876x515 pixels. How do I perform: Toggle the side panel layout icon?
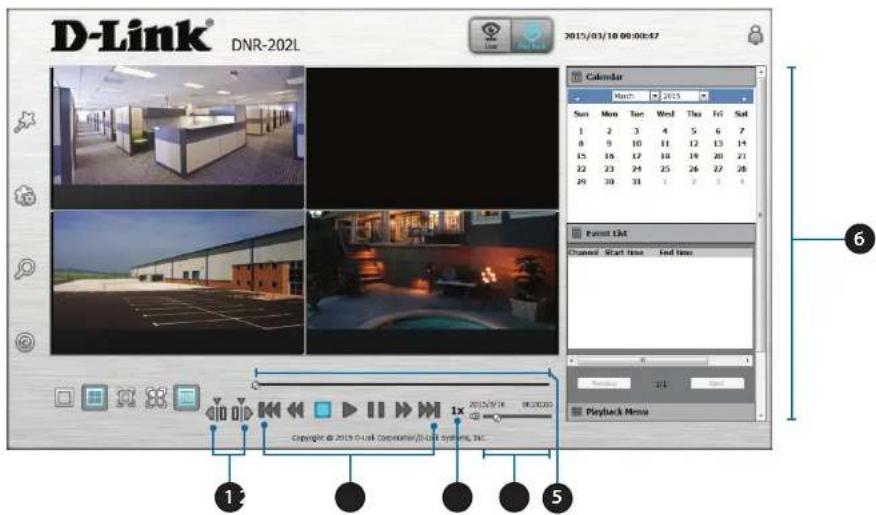(186, 398)
